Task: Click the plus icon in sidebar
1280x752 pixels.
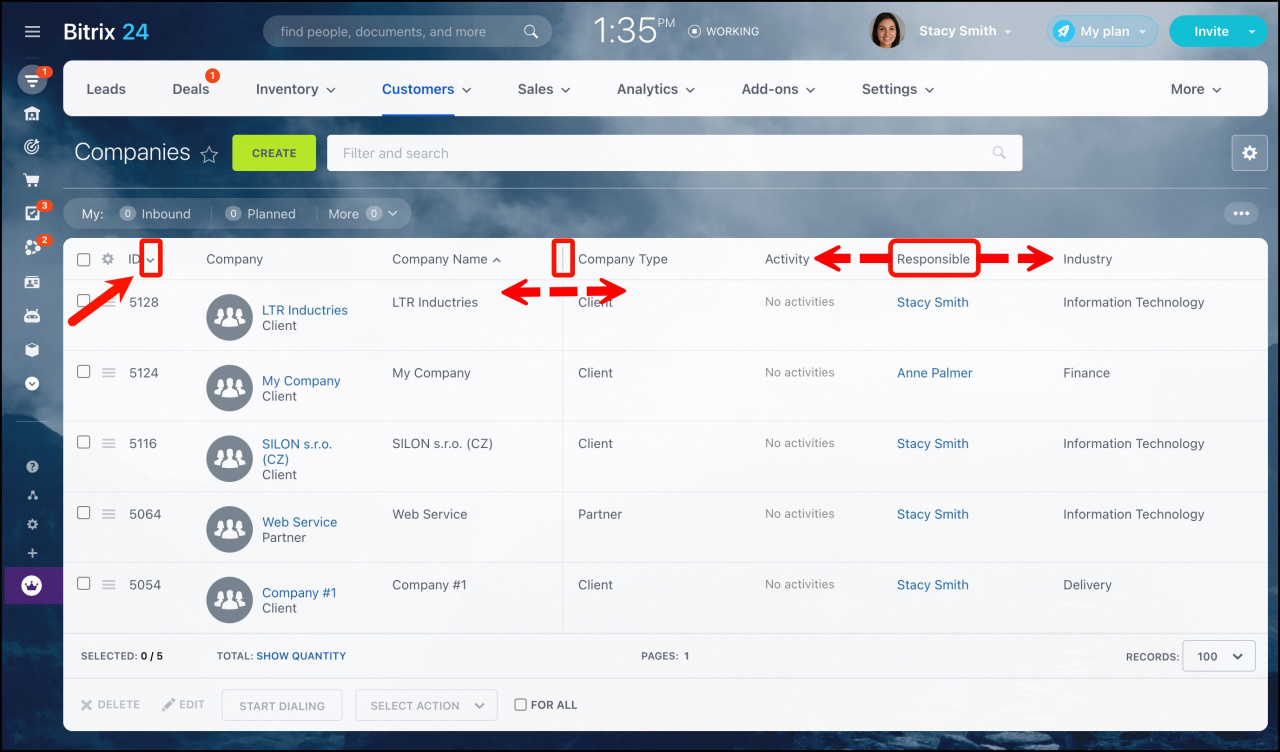Action: (x=32, y=553)
